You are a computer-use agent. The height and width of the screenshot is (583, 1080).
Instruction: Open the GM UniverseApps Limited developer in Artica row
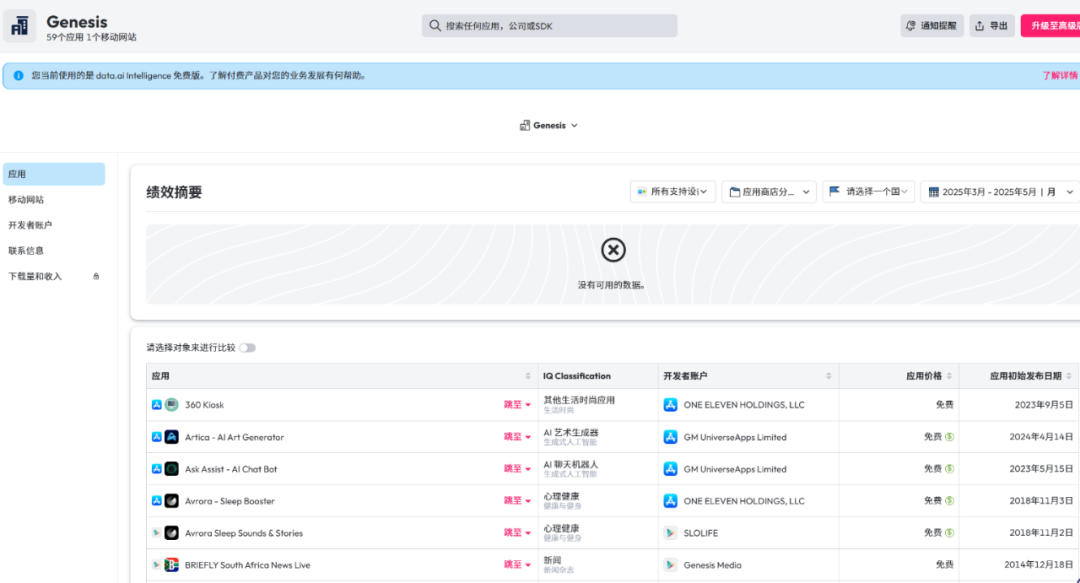[x=735, y=437]
